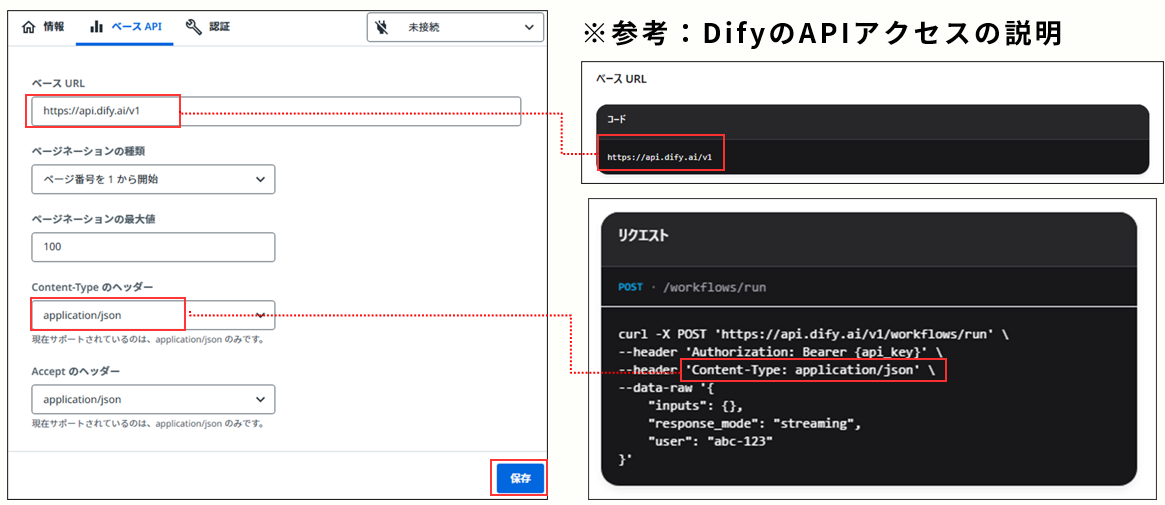Focus the ページネーションの最大値 field showing 100
The image size is (1165, 505).
153,247
